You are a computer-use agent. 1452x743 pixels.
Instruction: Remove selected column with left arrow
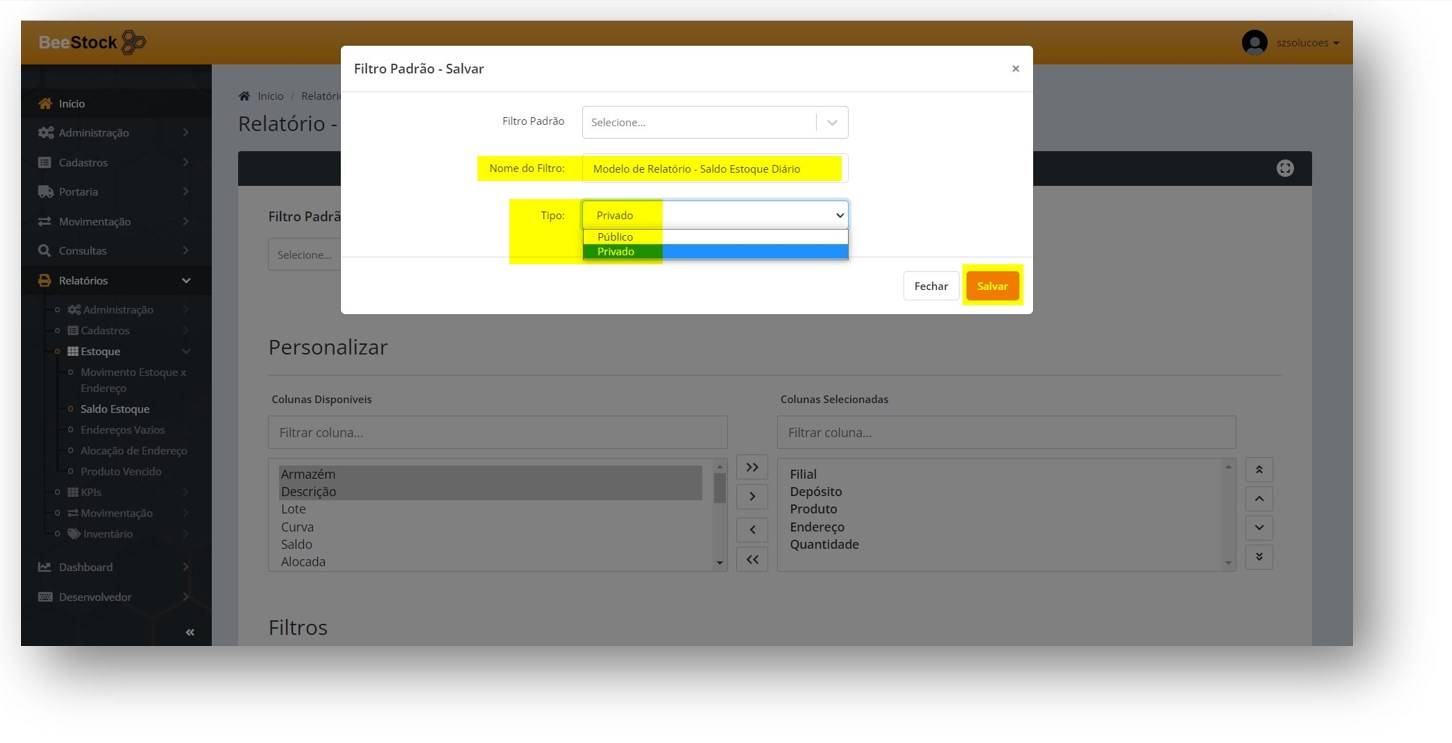pyautogui.click(x=752, y=530)
